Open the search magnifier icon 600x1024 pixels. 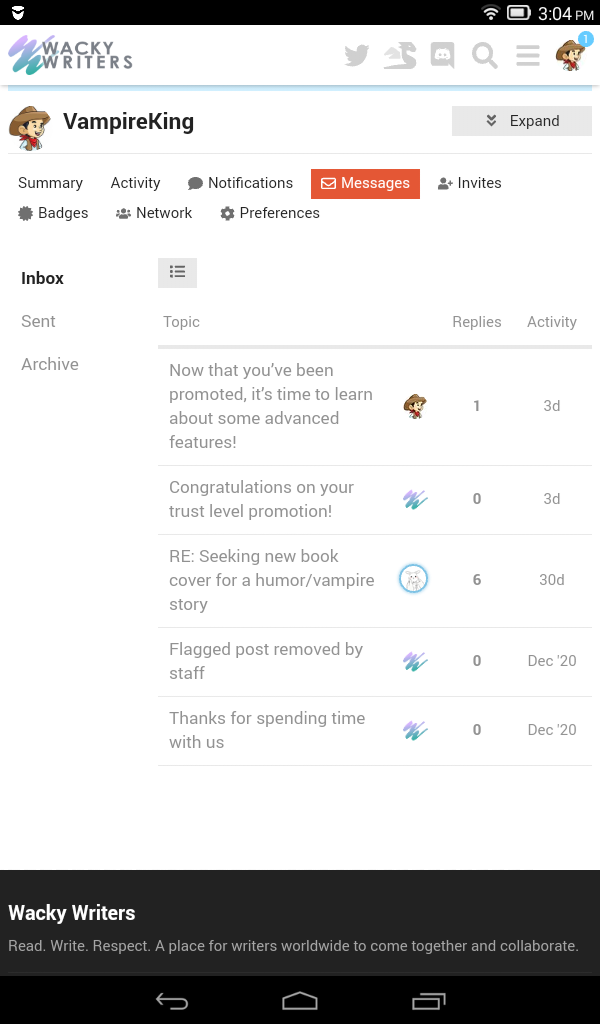pyautogui.click(x=485, y=56)
